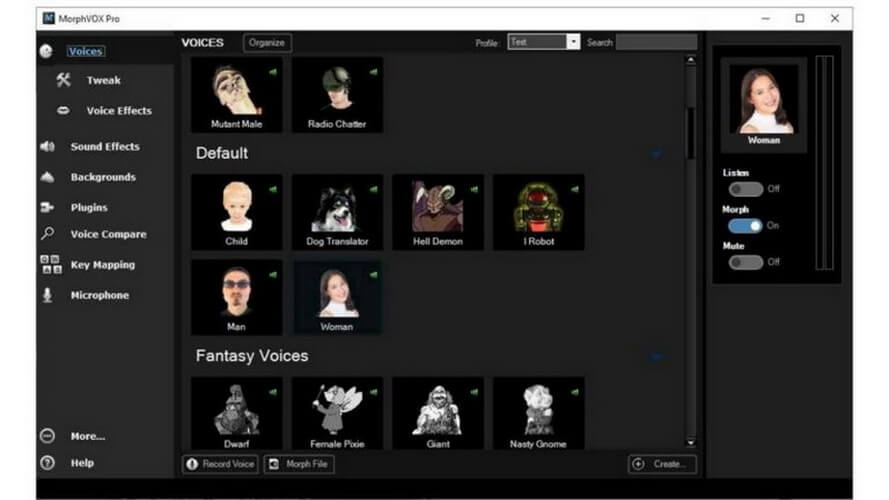Open Key Mapping section
Image resolution: width=889 pixels, height=500 pixels.
coord(103,265)
